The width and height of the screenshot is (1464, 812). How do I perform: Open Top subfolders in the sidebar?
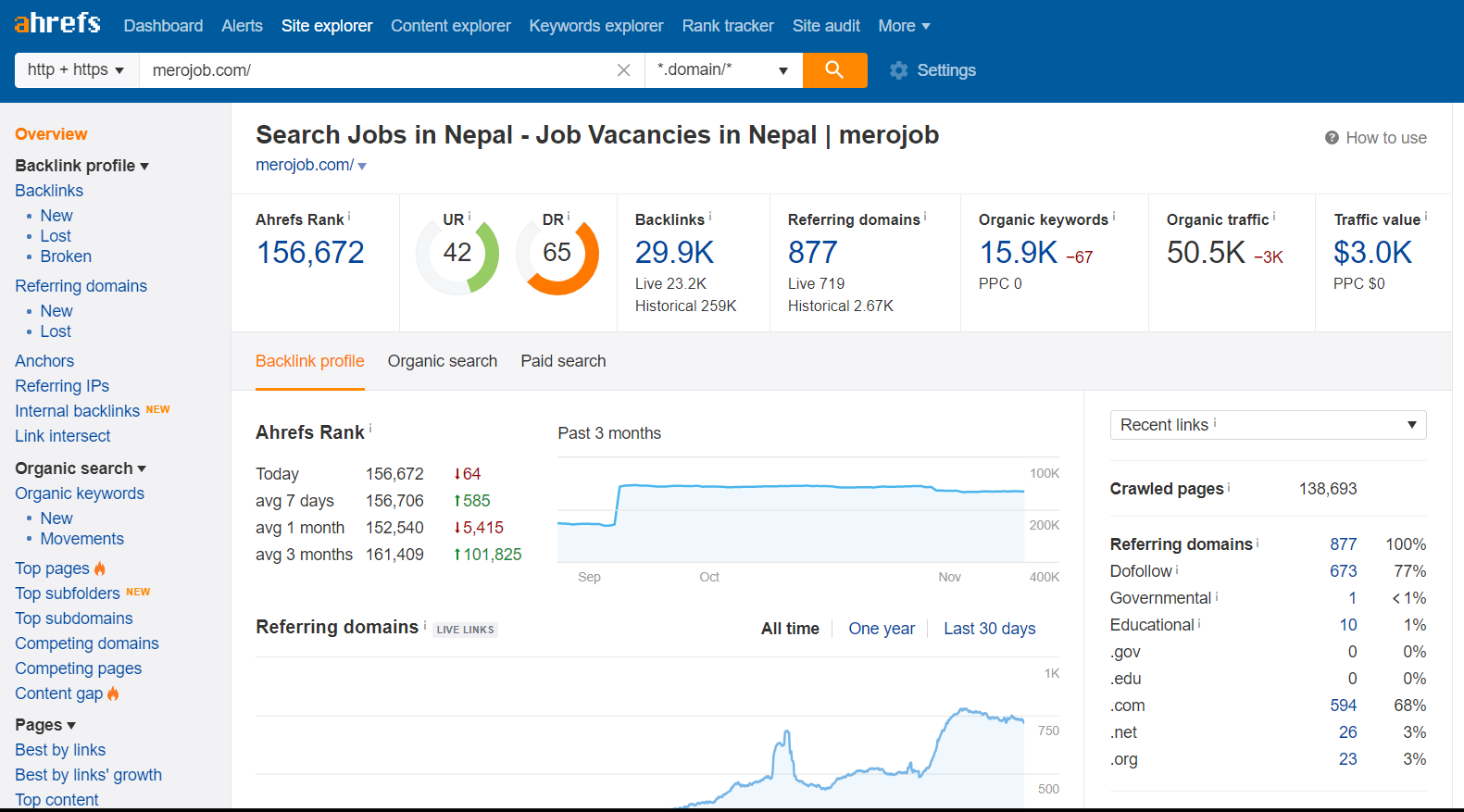(x=68, y=593)
